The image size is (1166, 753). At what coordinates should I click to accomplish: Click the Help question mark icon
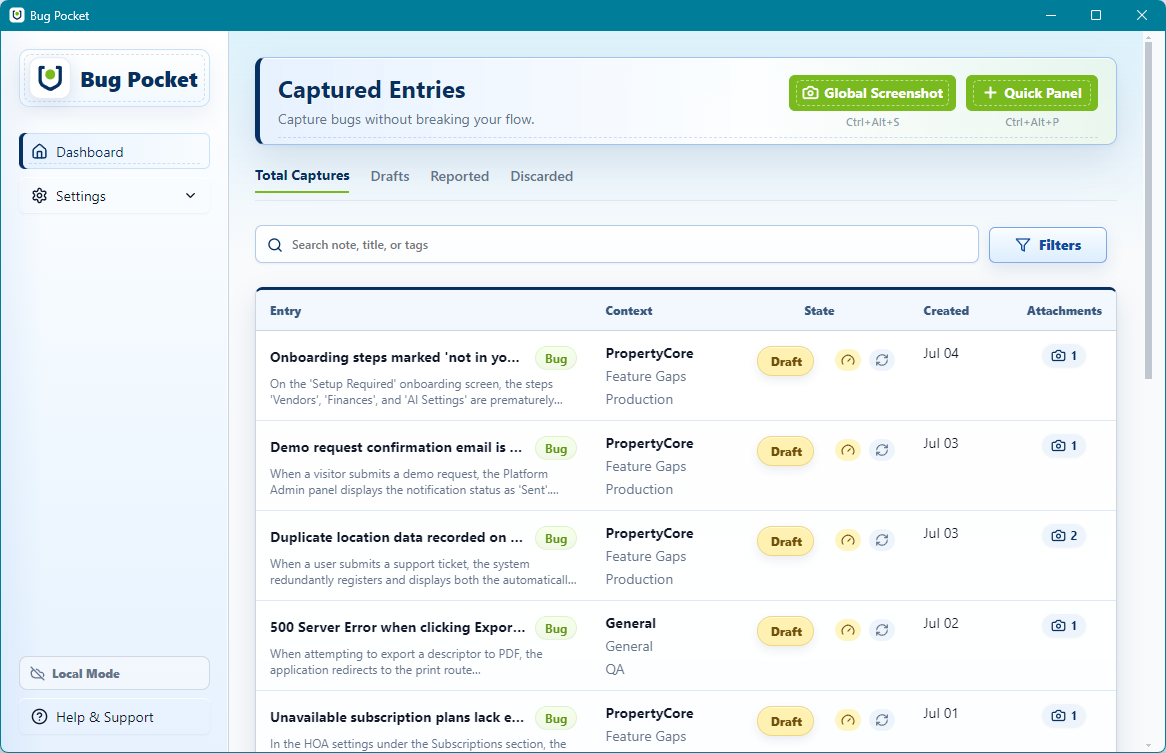39,717
